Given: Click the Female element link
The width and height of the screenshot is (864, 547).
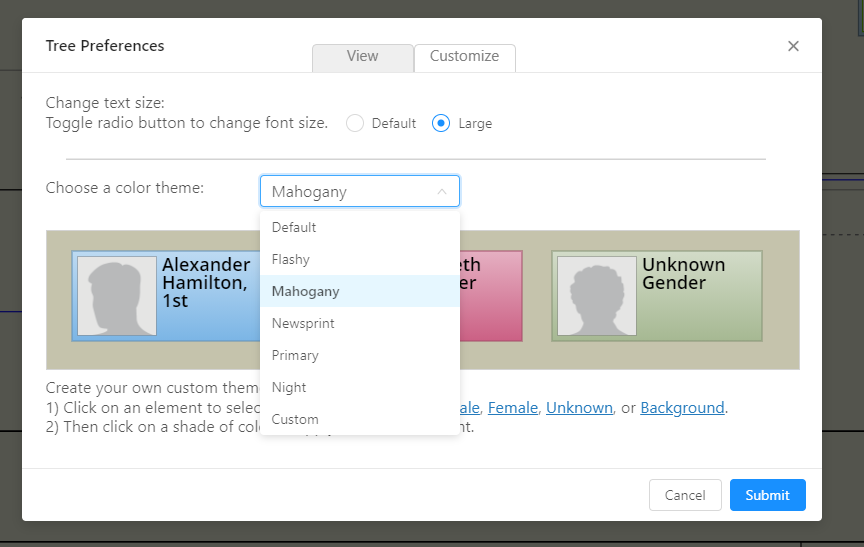Looking at the screenshot, I should coord(513,408).
